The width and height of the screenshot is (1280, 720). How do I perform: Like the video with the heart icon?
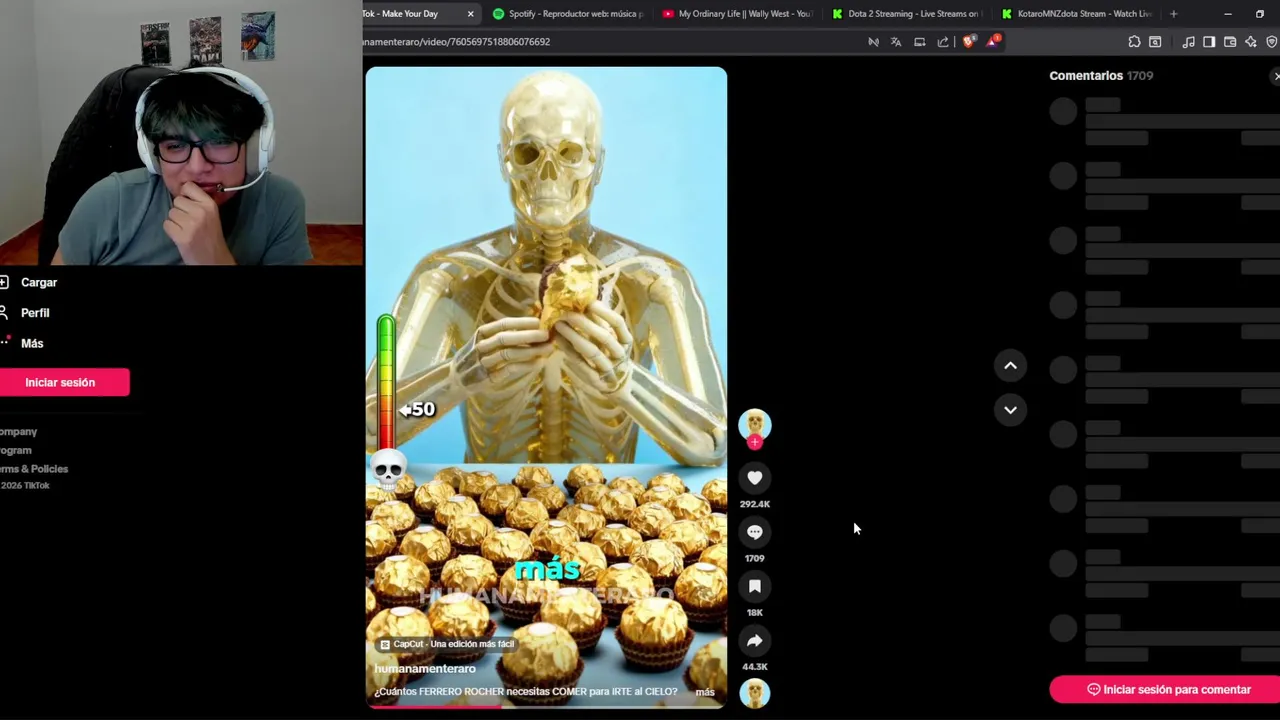755,478
